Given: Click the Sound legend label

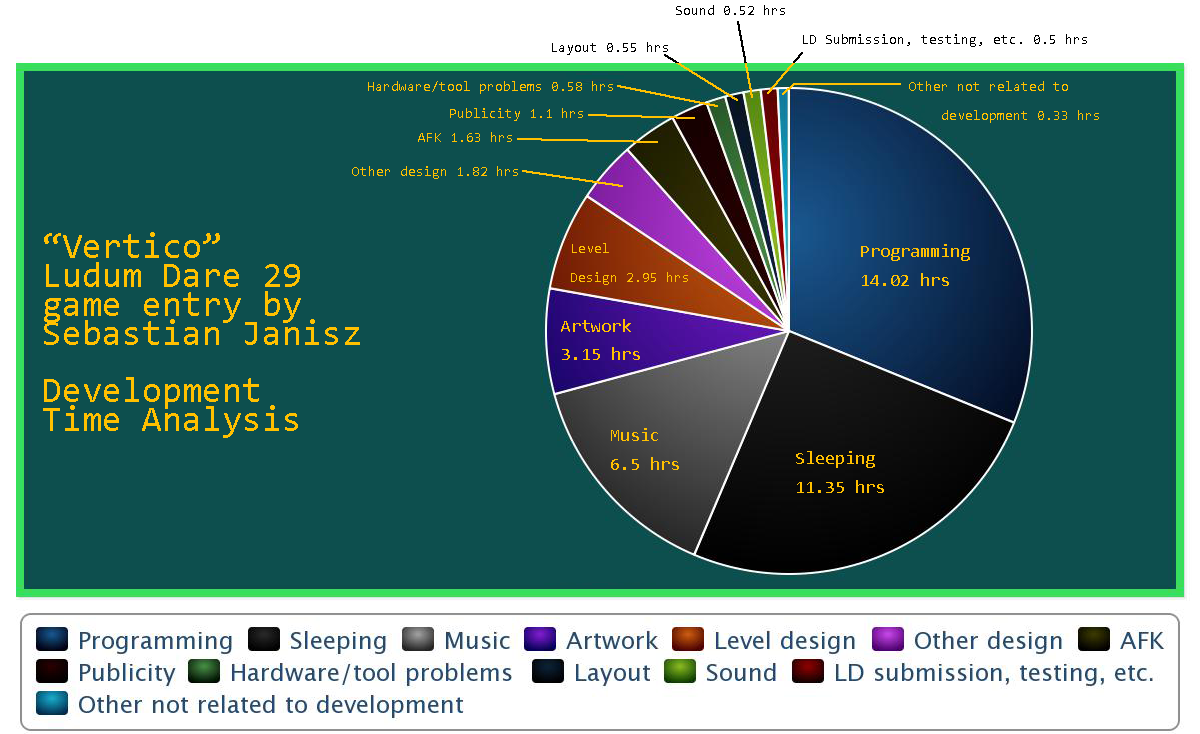Looking at the screenshot, I should click(x=741, y=673).
